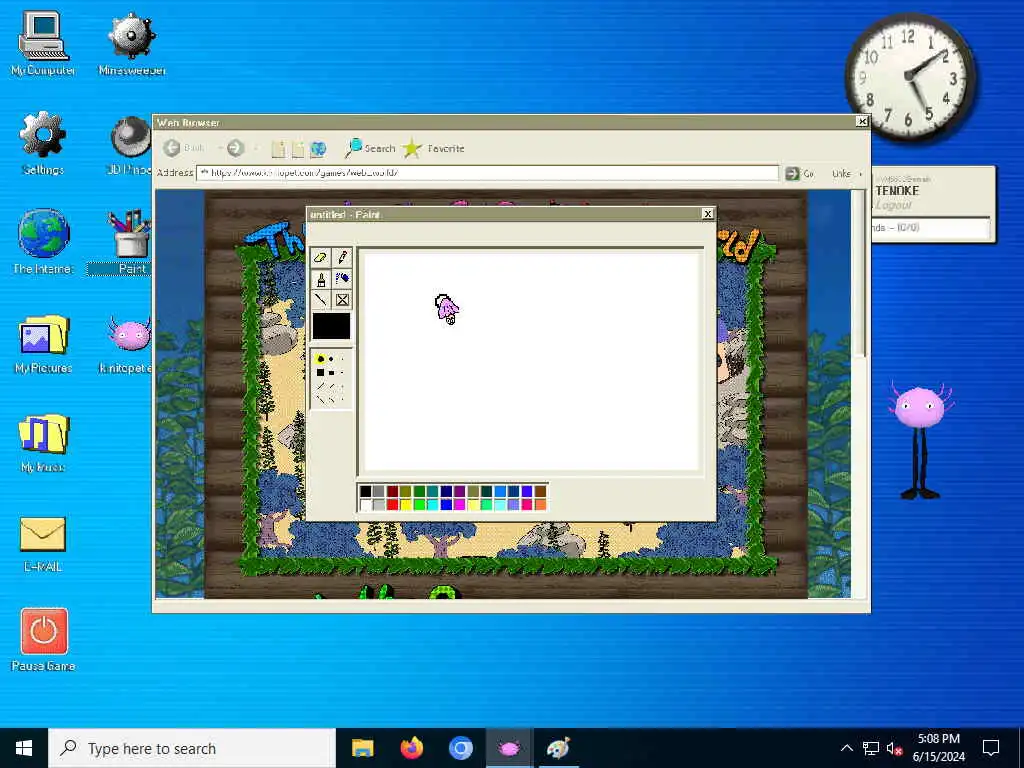Screen dimensions: 1024x768
Task: Open the E-MAIL envelope icon
Action: point(43,544)
